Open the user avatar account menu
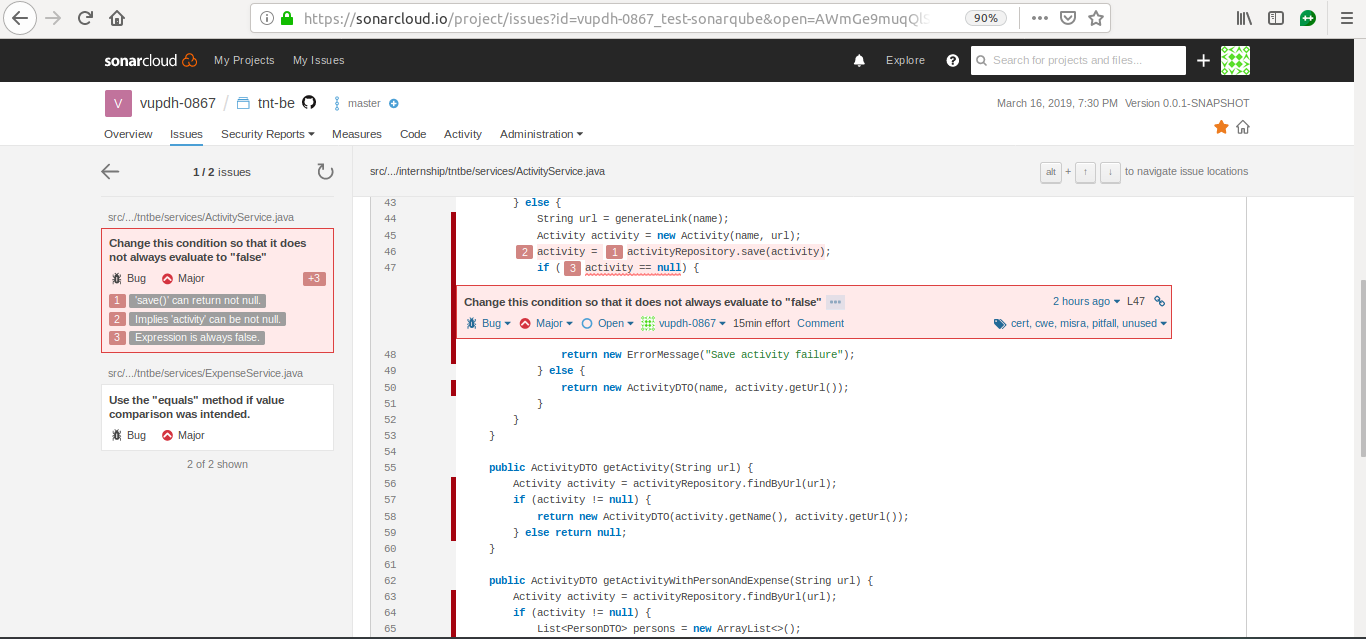 tap(1236, 60)
